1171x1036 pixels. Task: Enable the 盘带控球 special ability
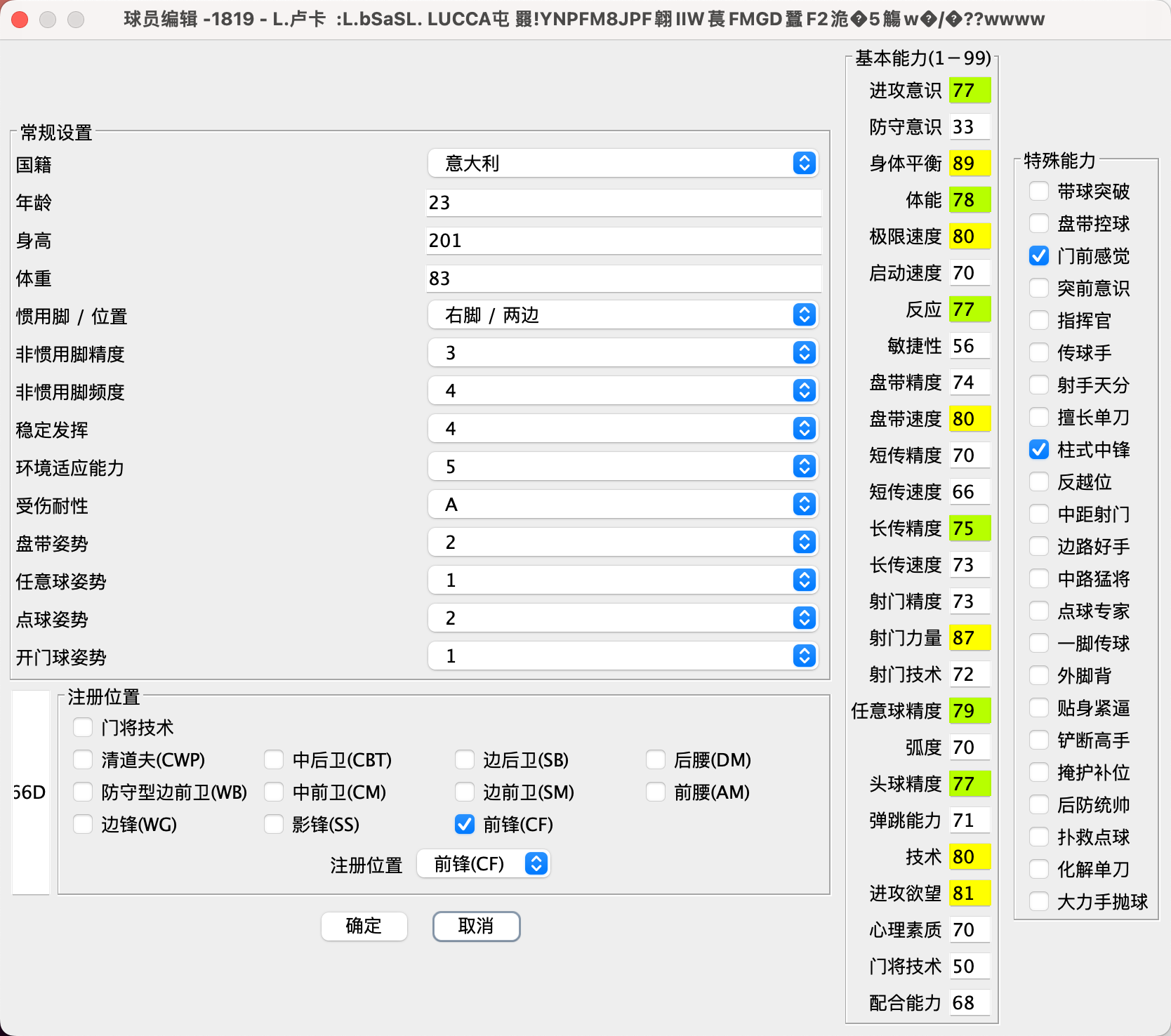coord(1039,223)
